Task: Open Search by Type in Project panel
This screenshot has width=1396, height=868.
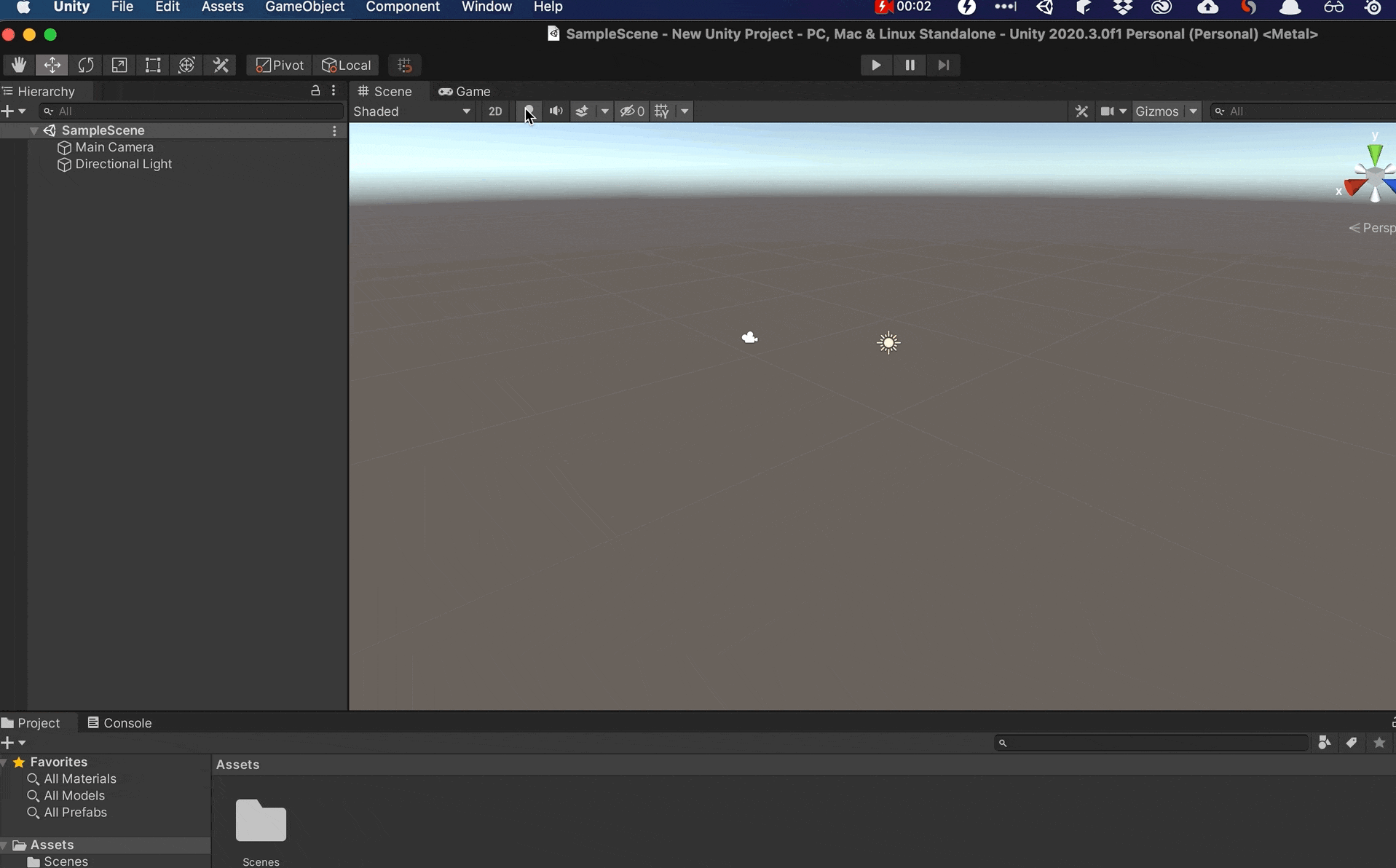Action: [x=1325, y=743]
